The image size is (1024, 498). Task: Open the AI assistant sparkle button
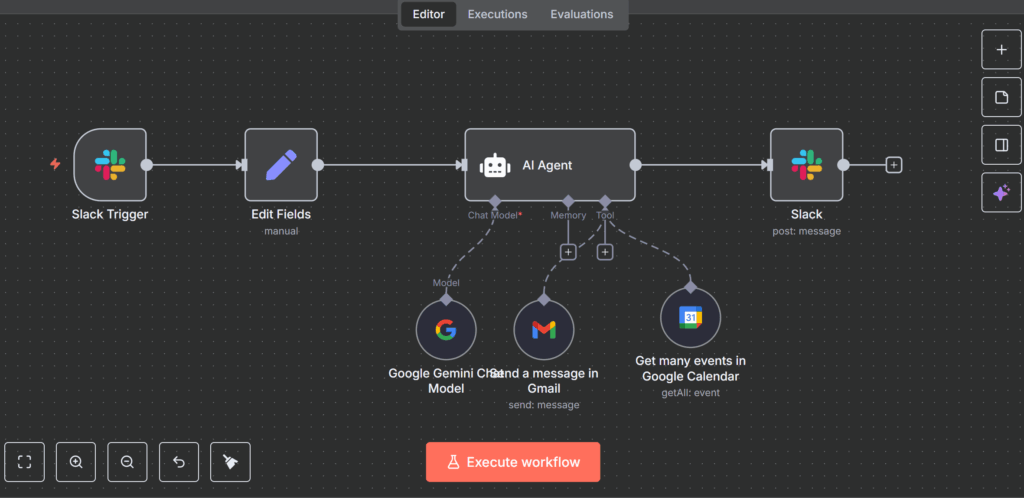(x=1001, y=193)
